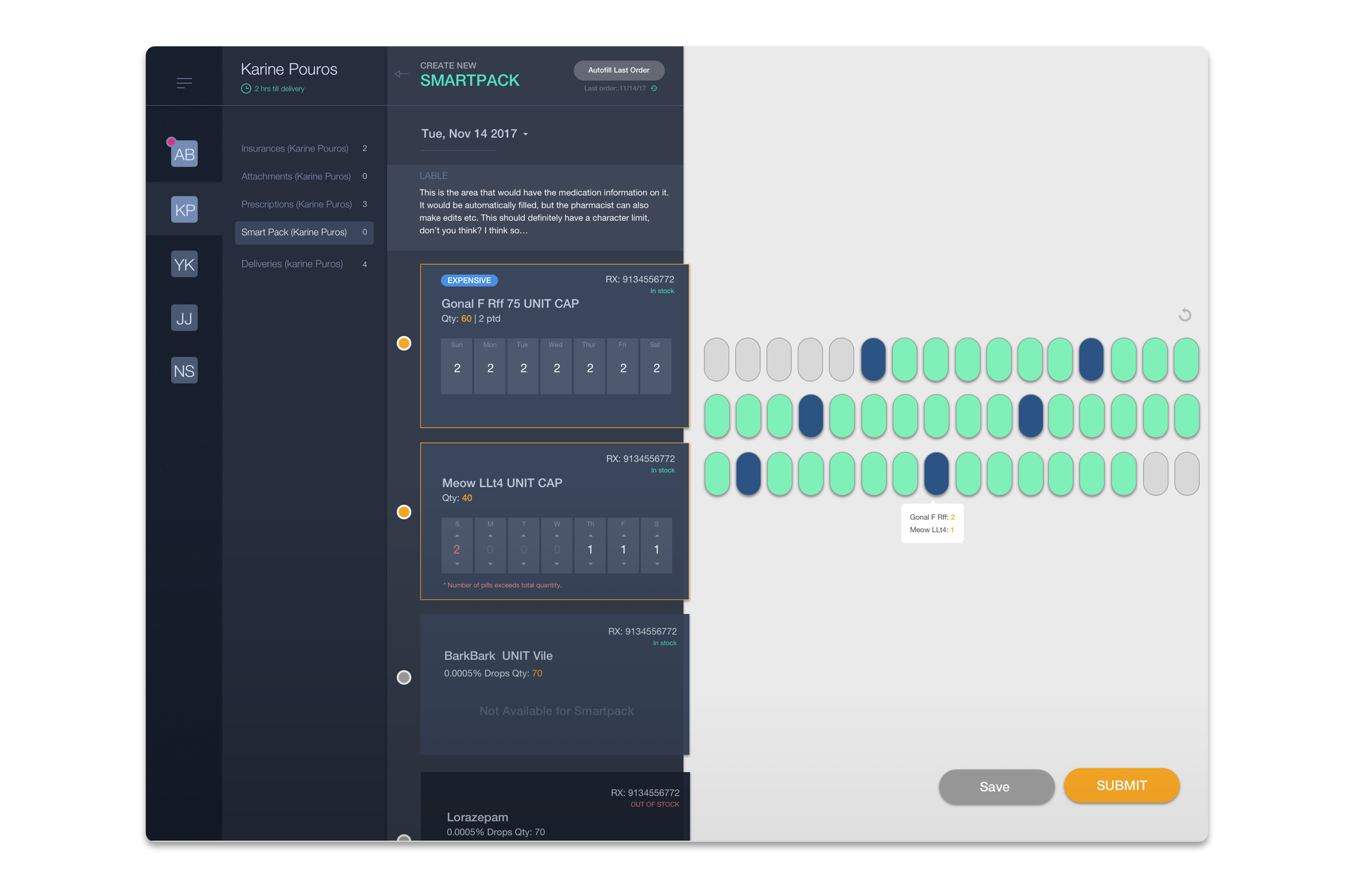This screenshot has height=896, width=1356.
Task: Click the first gray pill slot in top row
Action: coord(716,359)
